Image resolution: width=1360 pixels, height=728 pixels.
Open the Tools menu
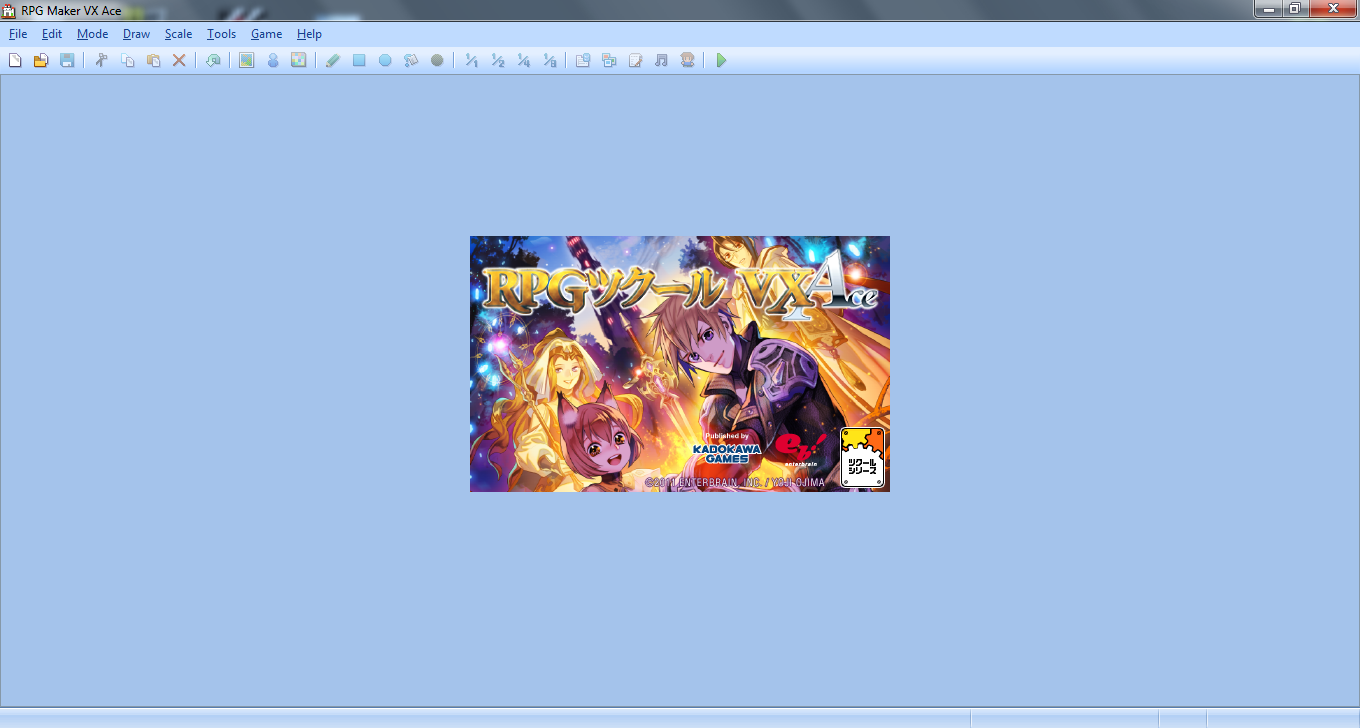click(221, 33)
